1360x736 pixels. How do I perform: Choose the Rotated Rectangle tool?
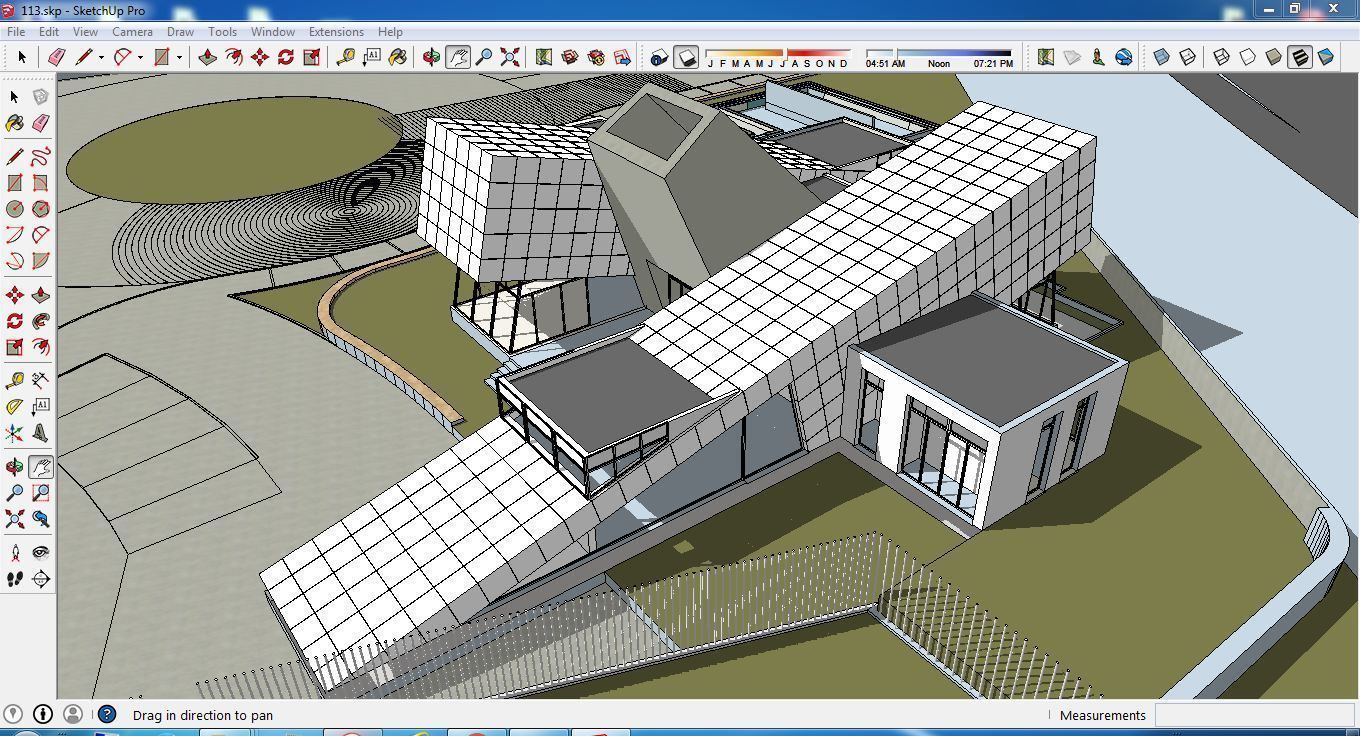41,183
